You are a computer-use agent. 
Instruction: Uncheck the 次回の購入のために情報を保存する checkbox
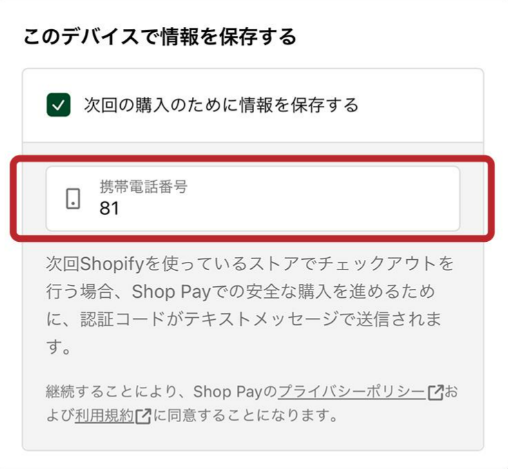(58, 105)
